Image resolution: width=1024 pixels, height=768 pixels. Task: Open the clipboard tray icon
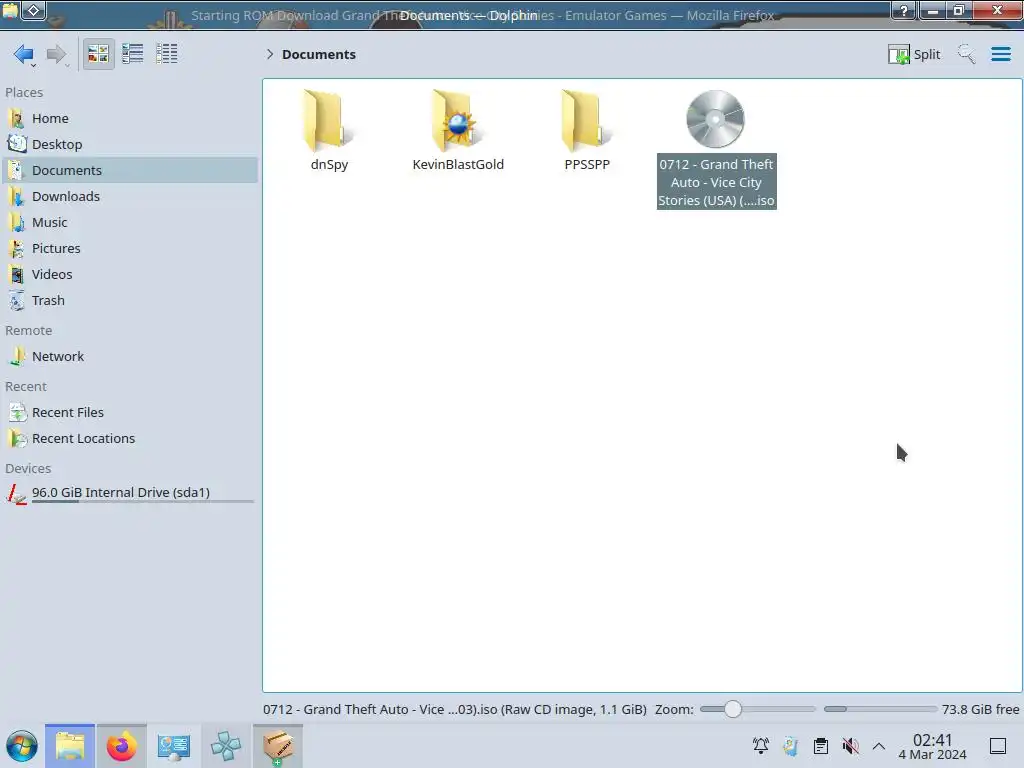click(x=821, y=746)
